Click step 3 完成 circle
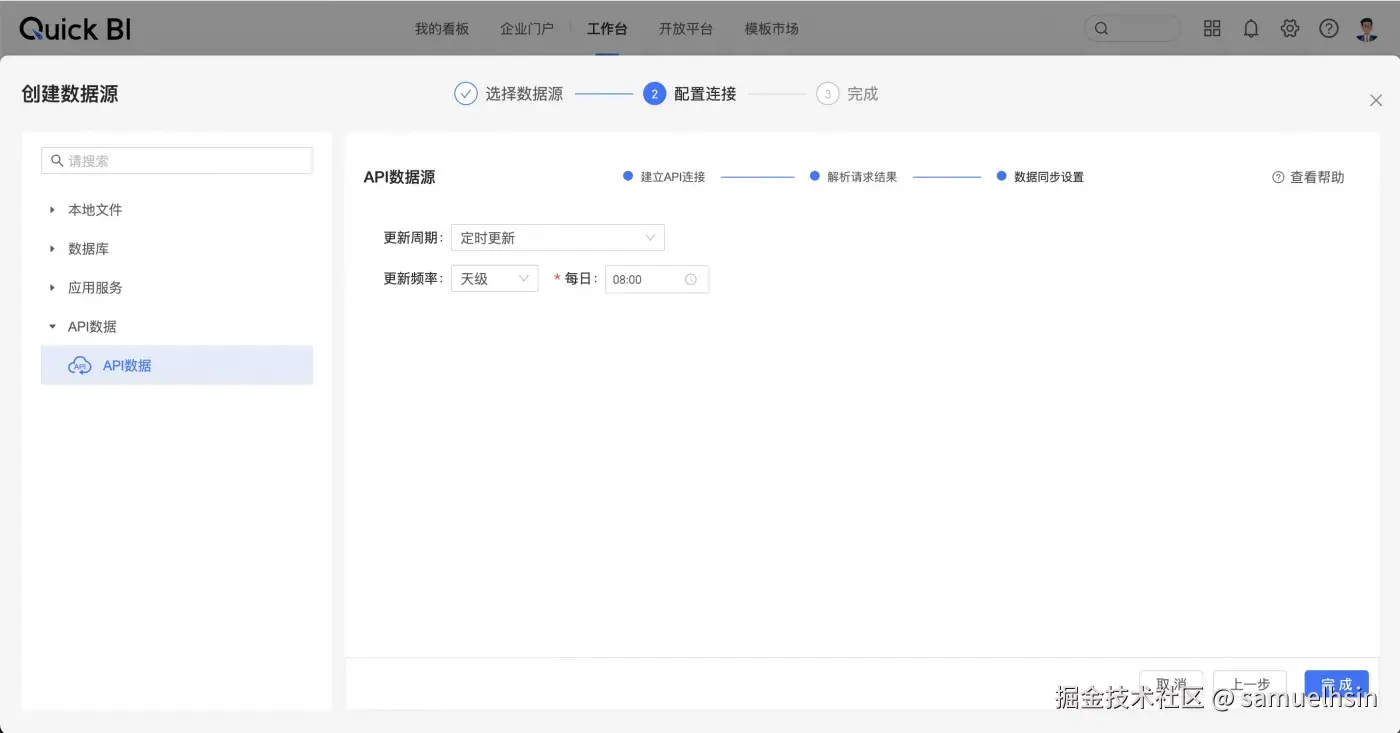The image size is (1400, 733). (x=828, y=94)
